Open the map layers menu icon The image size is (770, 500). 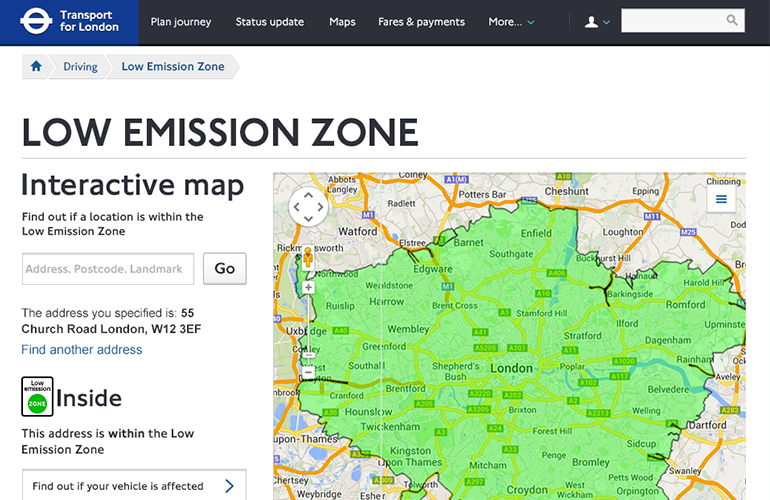pyautogui.click(x=720, y=200)
